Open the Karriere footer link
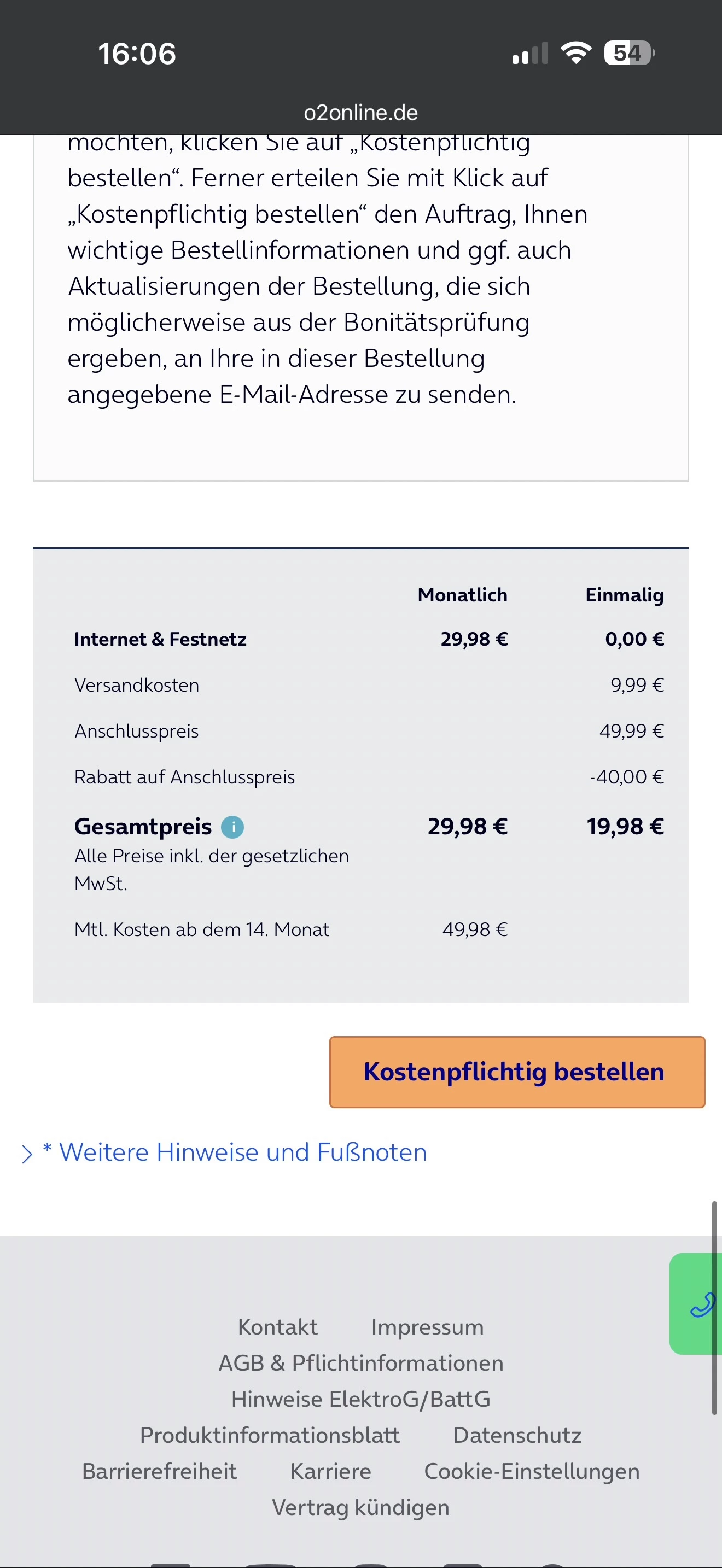 coord(330,1471)
